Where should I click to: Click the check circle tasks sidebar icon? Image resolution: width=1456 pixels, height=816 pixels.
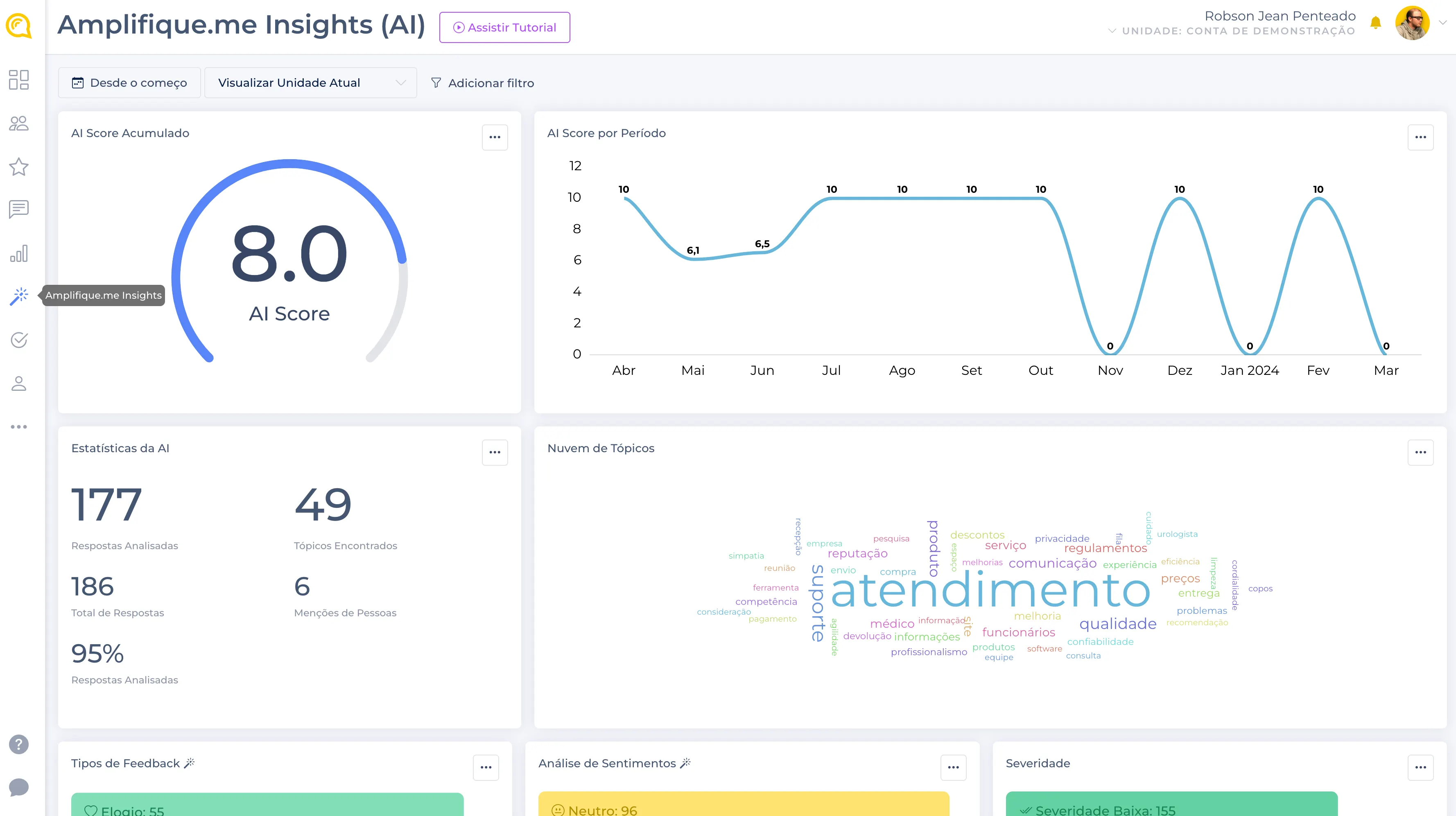(x=19, y=340)
